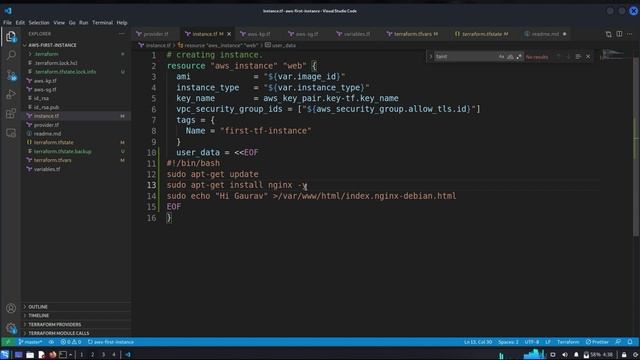Open provider.tf in explorer tree

[x=76, y=125]
